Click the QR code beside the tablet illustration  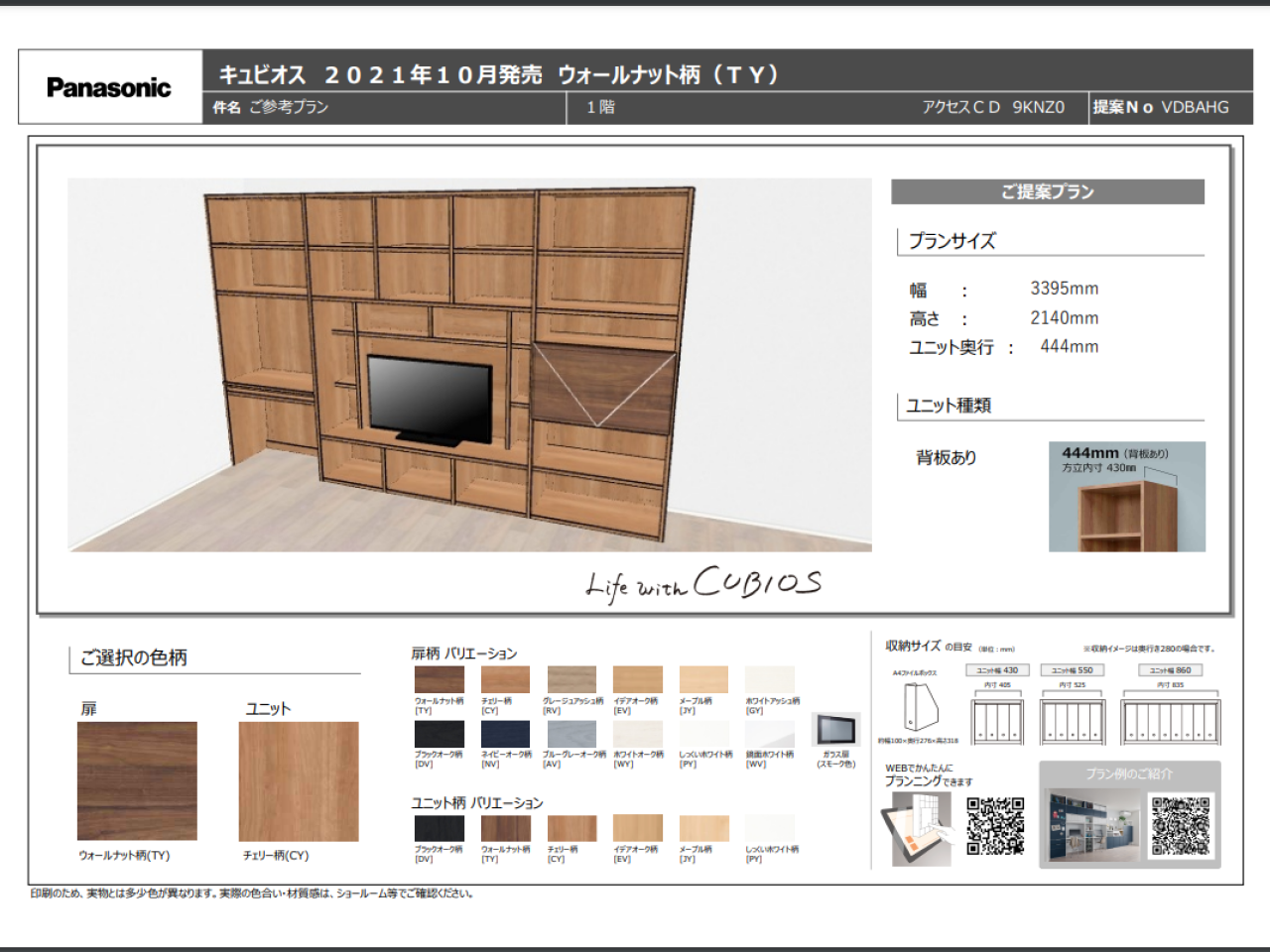click(x=995, y=826)
